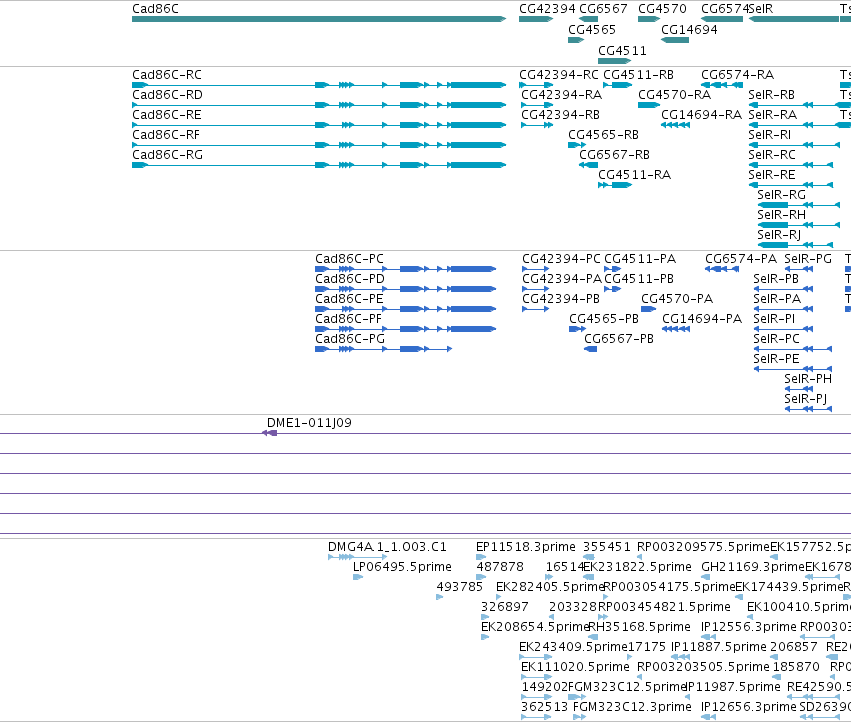Viewport: 851px width, 722px height.
Task: Select transcript CG4570-RA
Action: (x=649, y=105)
